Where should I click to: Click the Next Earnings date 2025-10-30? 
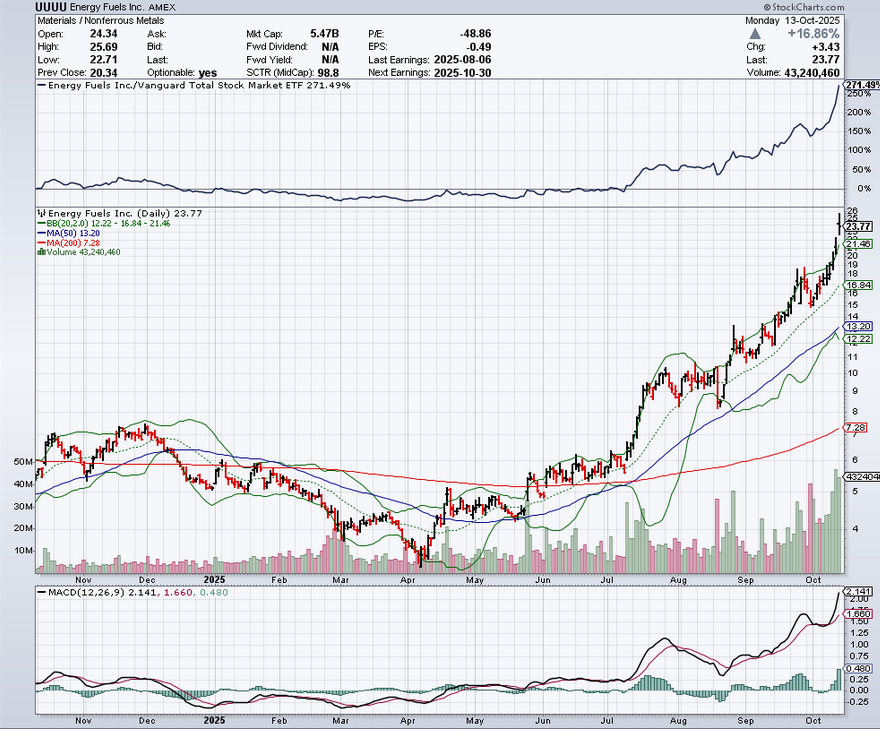coord(462,73)
